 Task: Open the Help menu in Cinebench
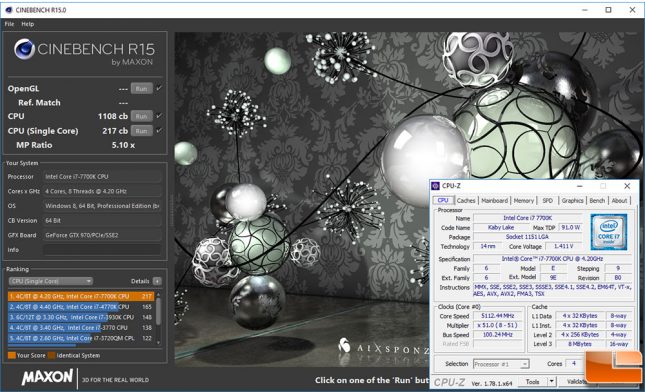(28, 24)
